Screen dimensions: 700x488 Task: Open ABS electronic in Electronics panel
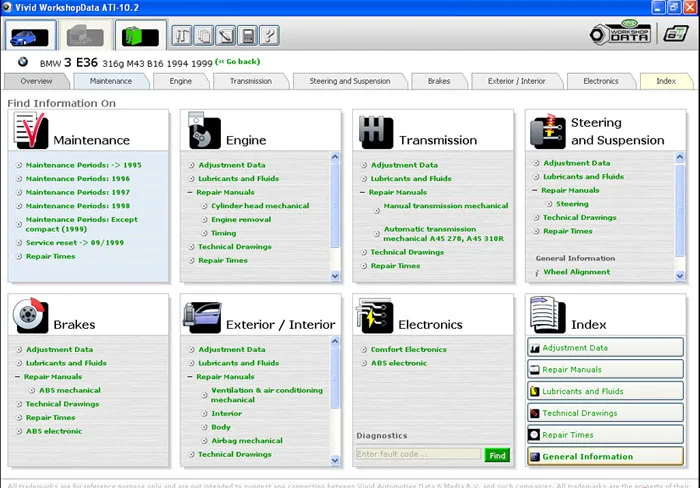(399, 363)
